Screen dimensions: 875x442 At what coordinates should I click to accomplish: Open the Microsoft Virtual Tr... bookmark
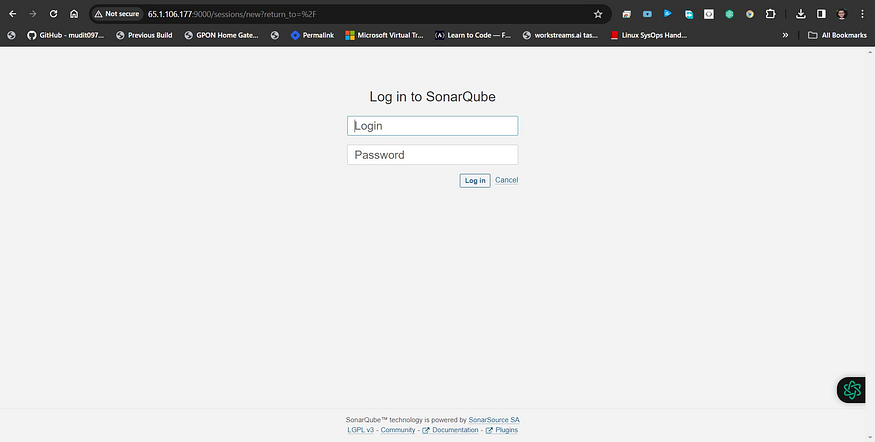[384, 35]
